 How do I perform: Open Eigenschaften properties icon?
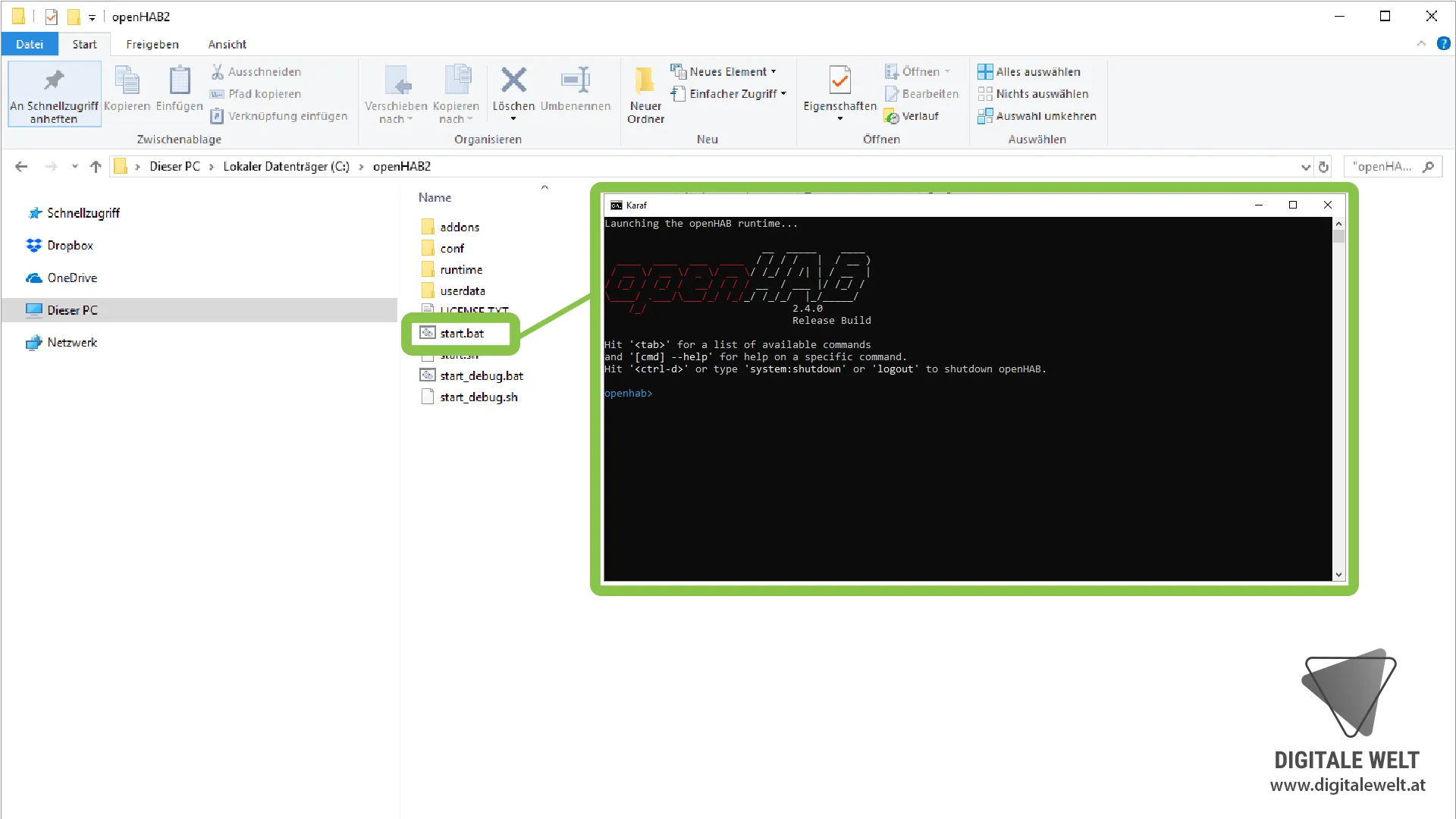click(839, 80)
